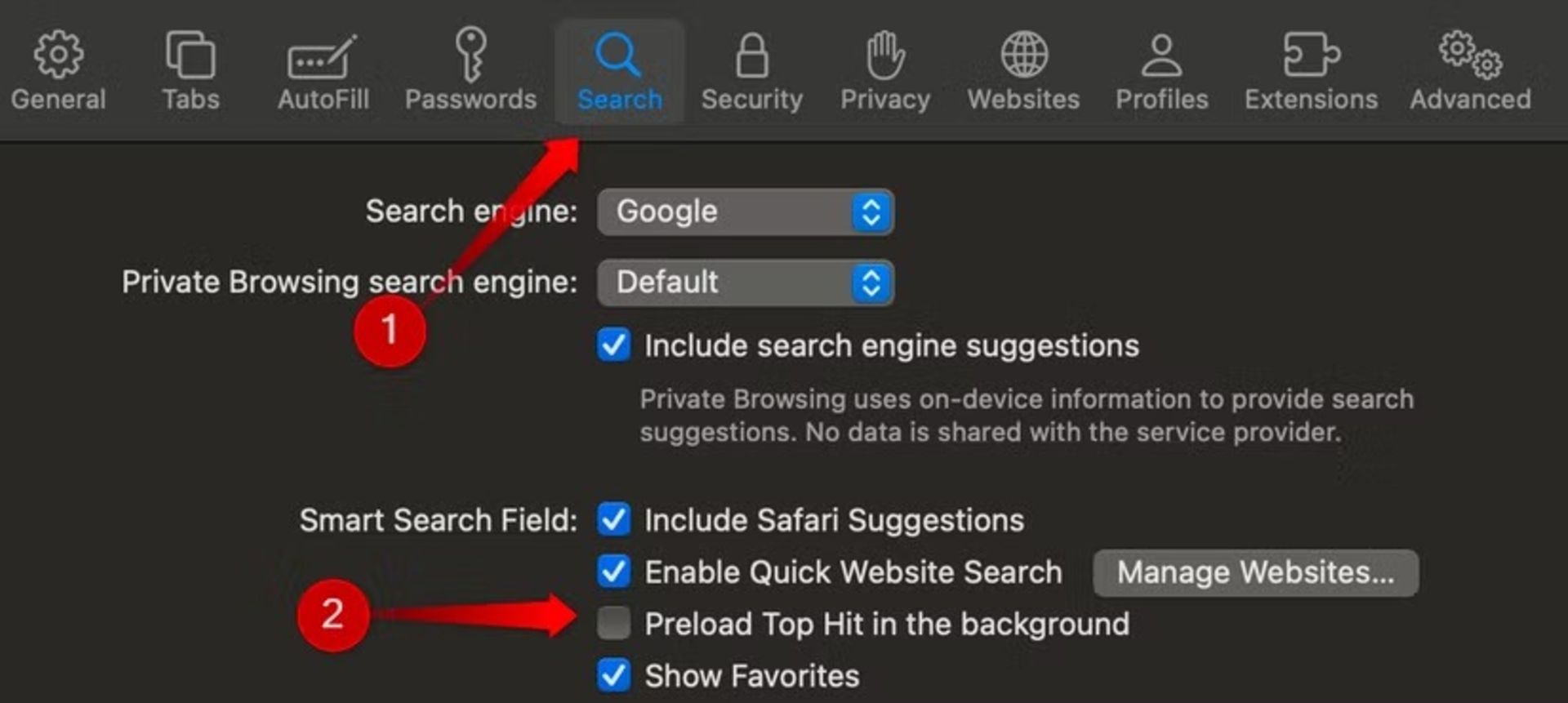Open the Profiles person icon
The width and height of the screenshot is (1568, 703).
pos(1161,55)
